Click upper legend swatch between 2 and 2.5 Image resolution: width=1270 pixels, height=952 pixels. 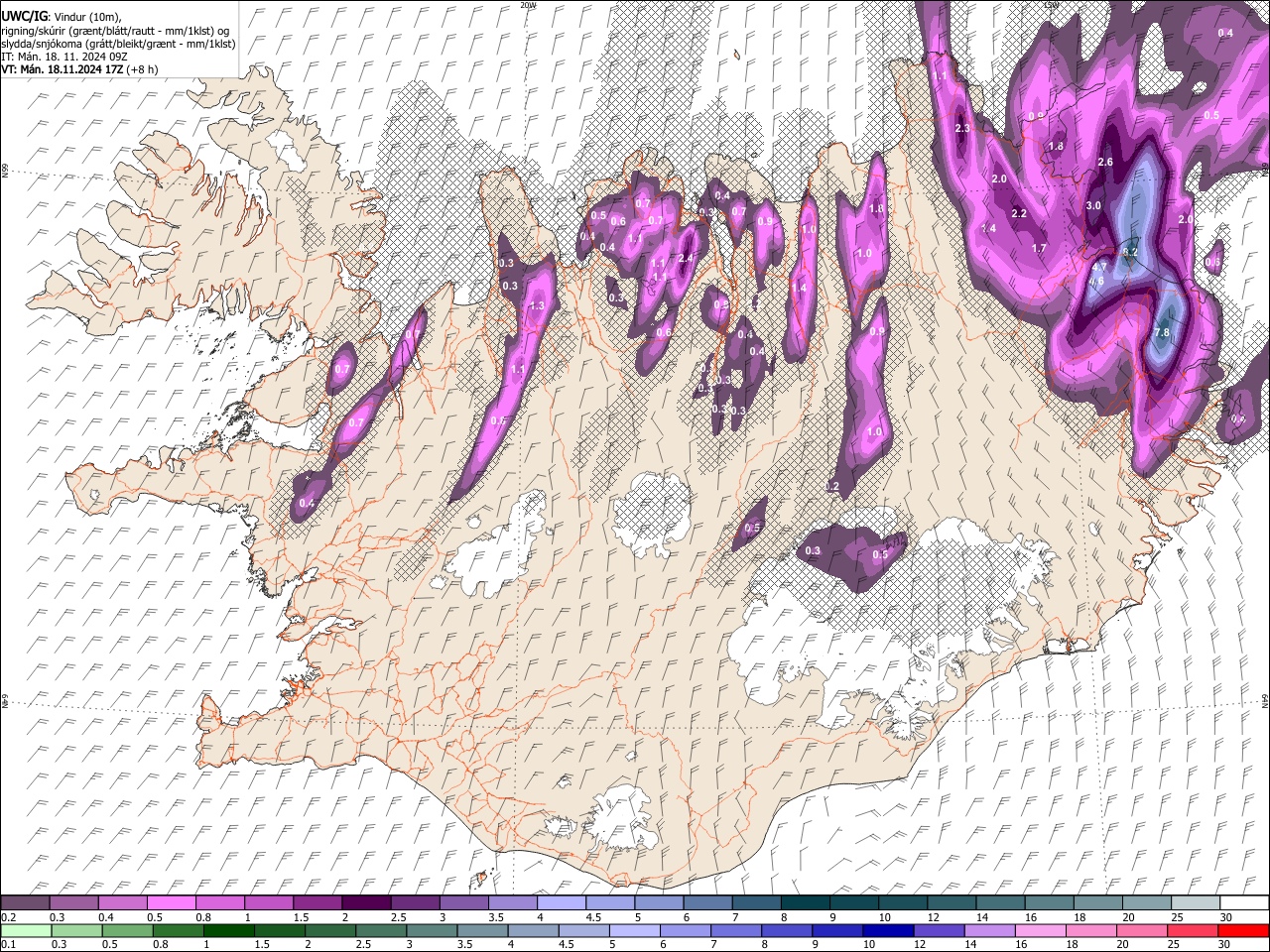pos(366,902)
